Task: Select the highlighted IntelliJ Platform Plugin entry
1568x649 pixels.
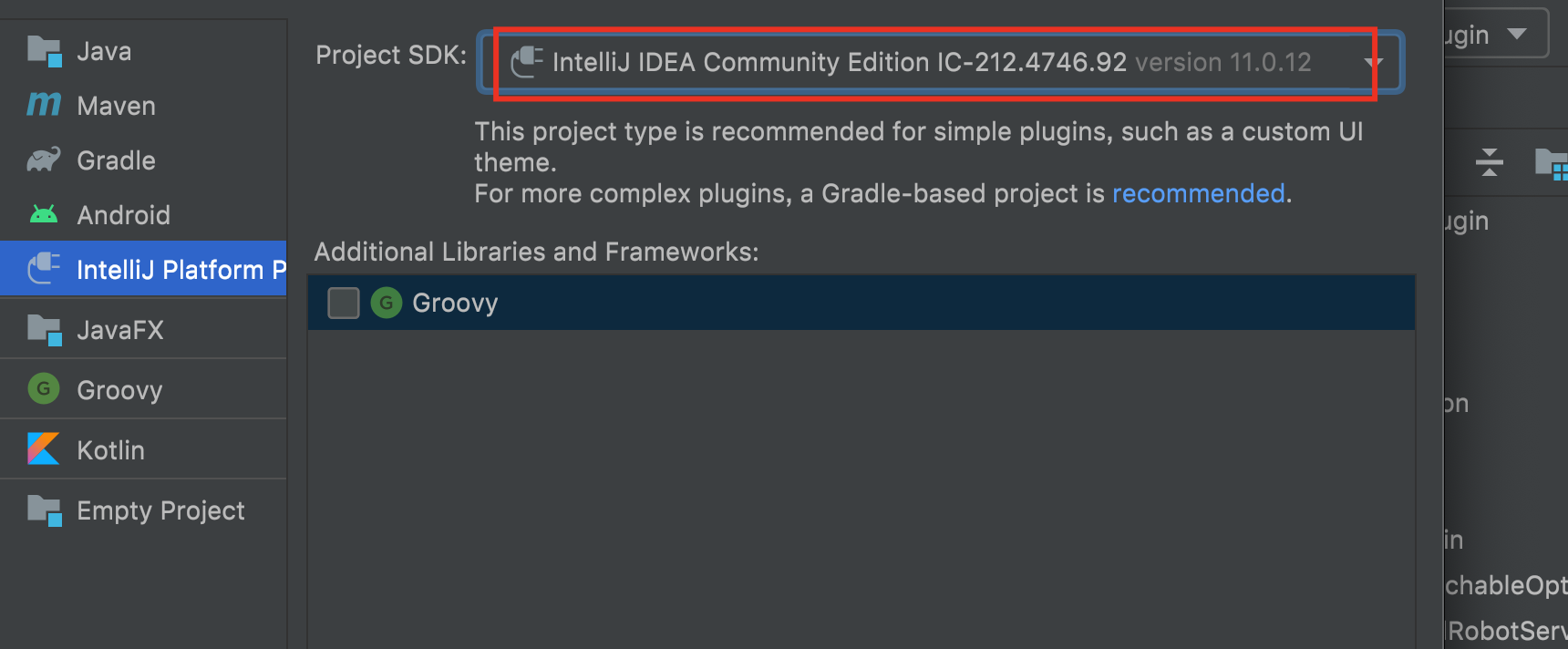Action: pos(146,268)
